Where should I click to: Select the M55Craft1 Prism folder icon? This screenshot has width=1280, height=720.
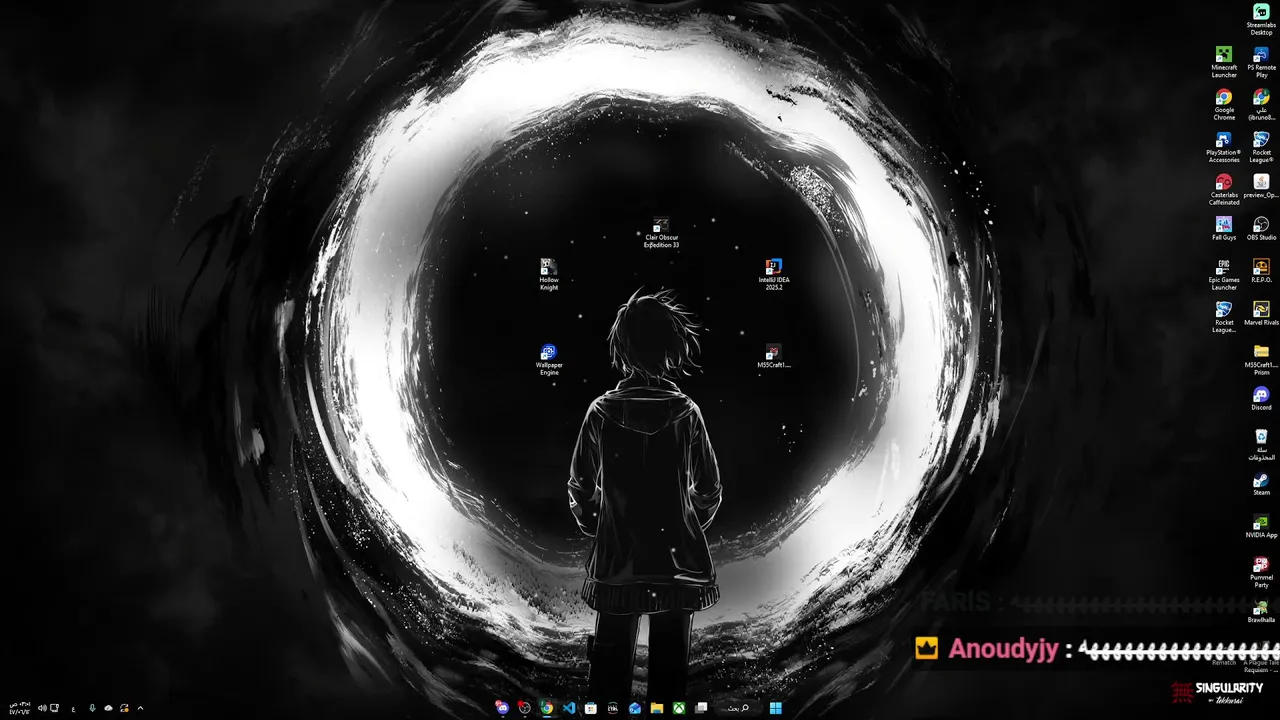coord(1261,360)
